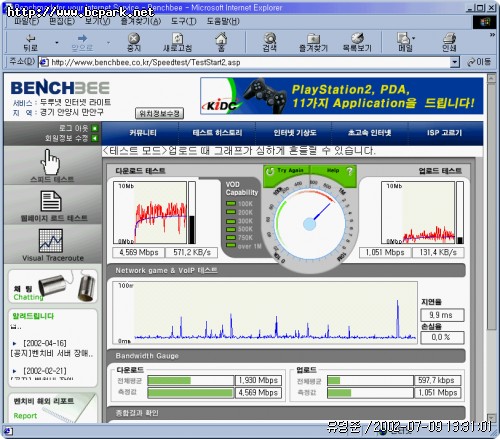Click the 1.051 Mbps upload result box

coord(385,252)
